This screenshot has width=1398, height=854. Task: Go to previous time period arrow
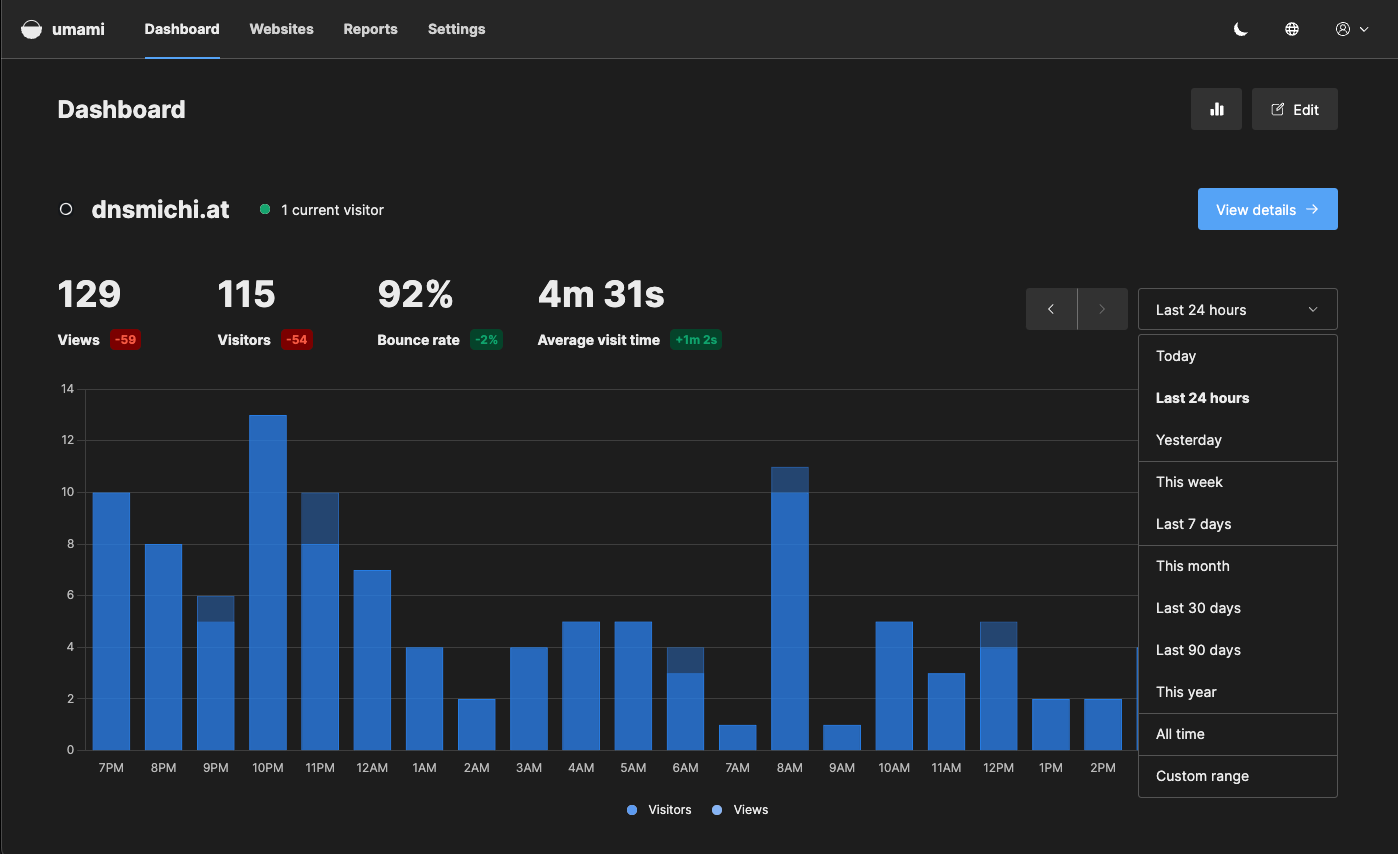pyautogui.click(x=1051, y=309)
